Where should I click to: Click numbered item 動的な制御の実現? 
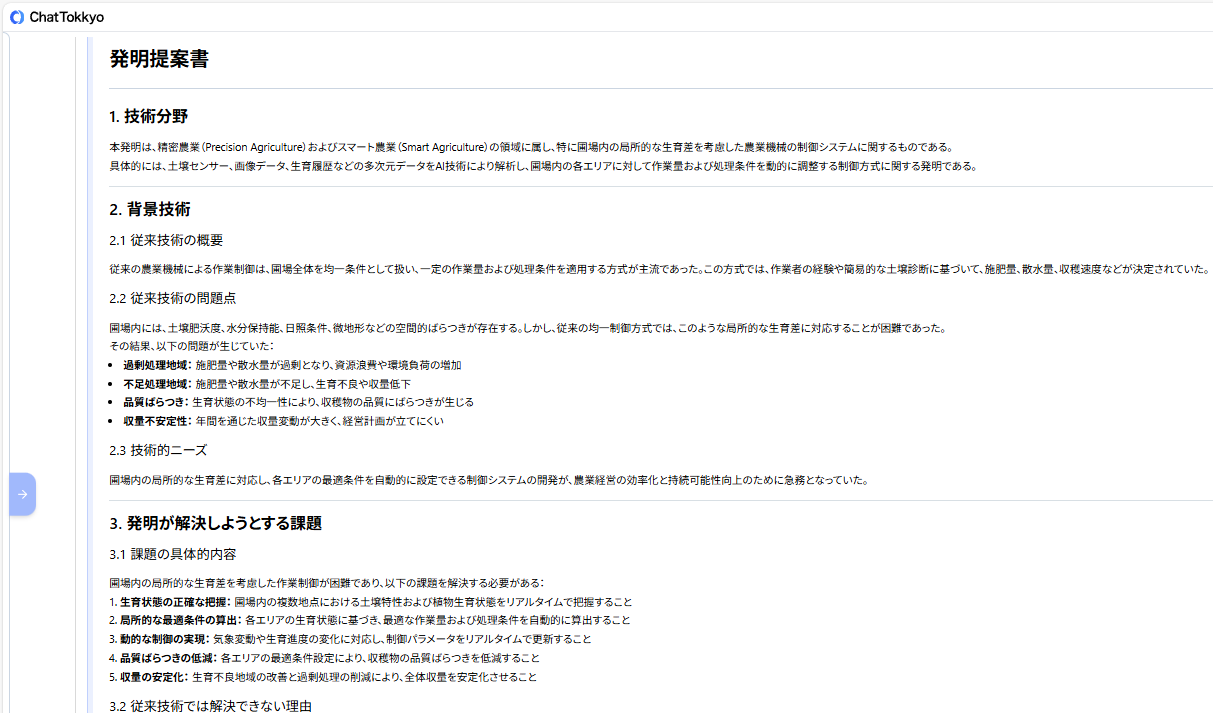[x=164, y=639]
